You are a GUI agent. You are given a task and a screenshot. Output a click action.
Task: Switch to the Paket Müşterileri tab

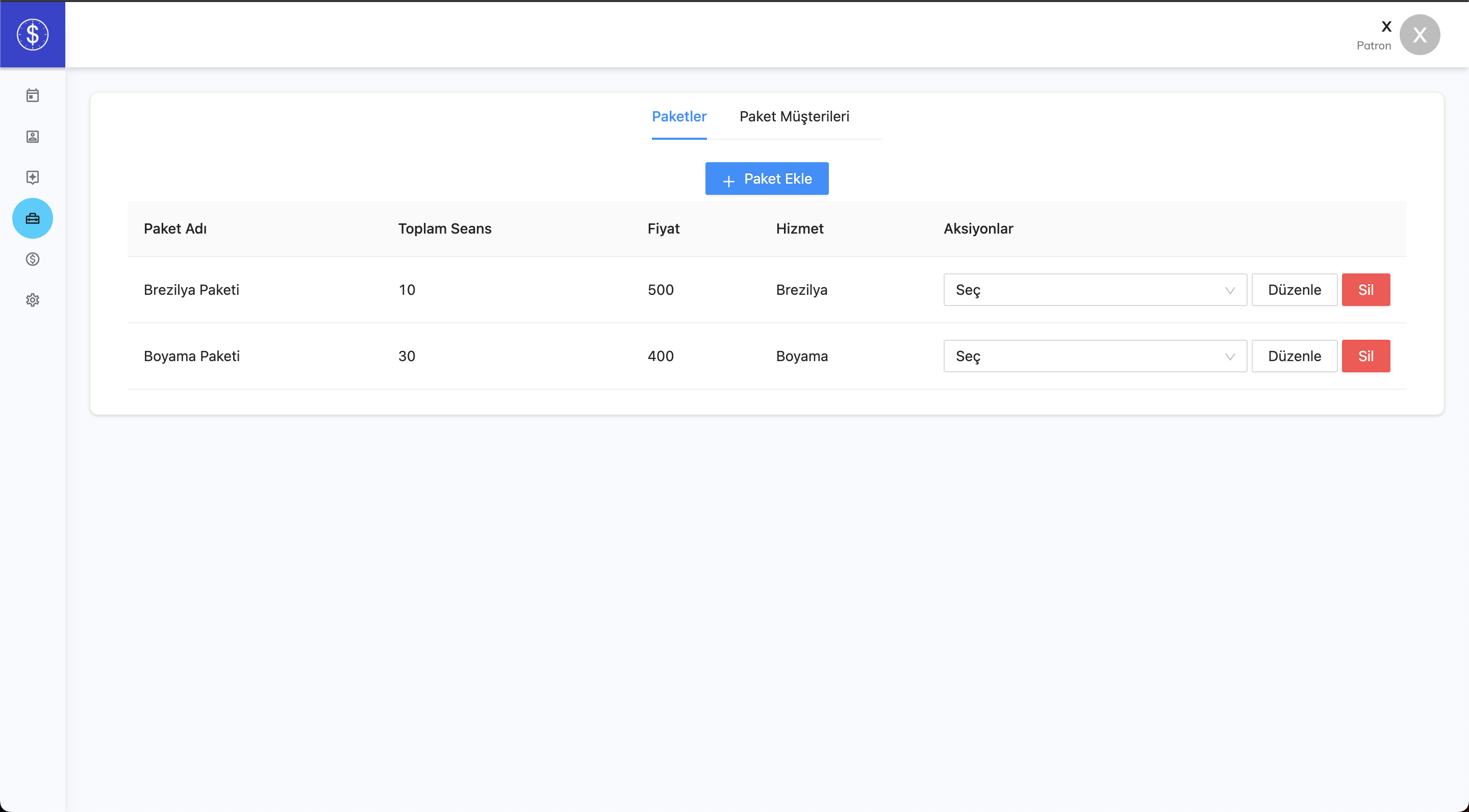[x=794, y=117]
